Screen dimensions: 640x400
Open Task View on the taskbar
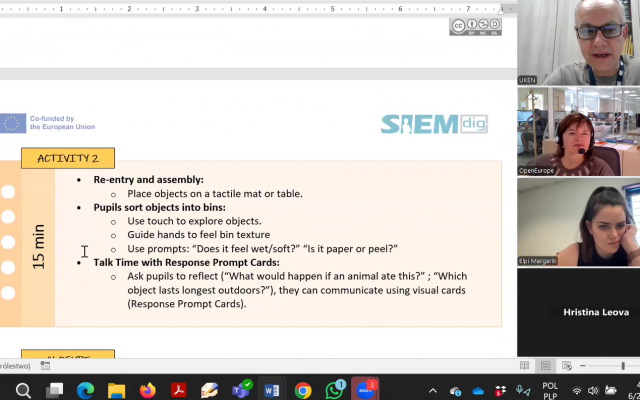[x=54, y=390]
